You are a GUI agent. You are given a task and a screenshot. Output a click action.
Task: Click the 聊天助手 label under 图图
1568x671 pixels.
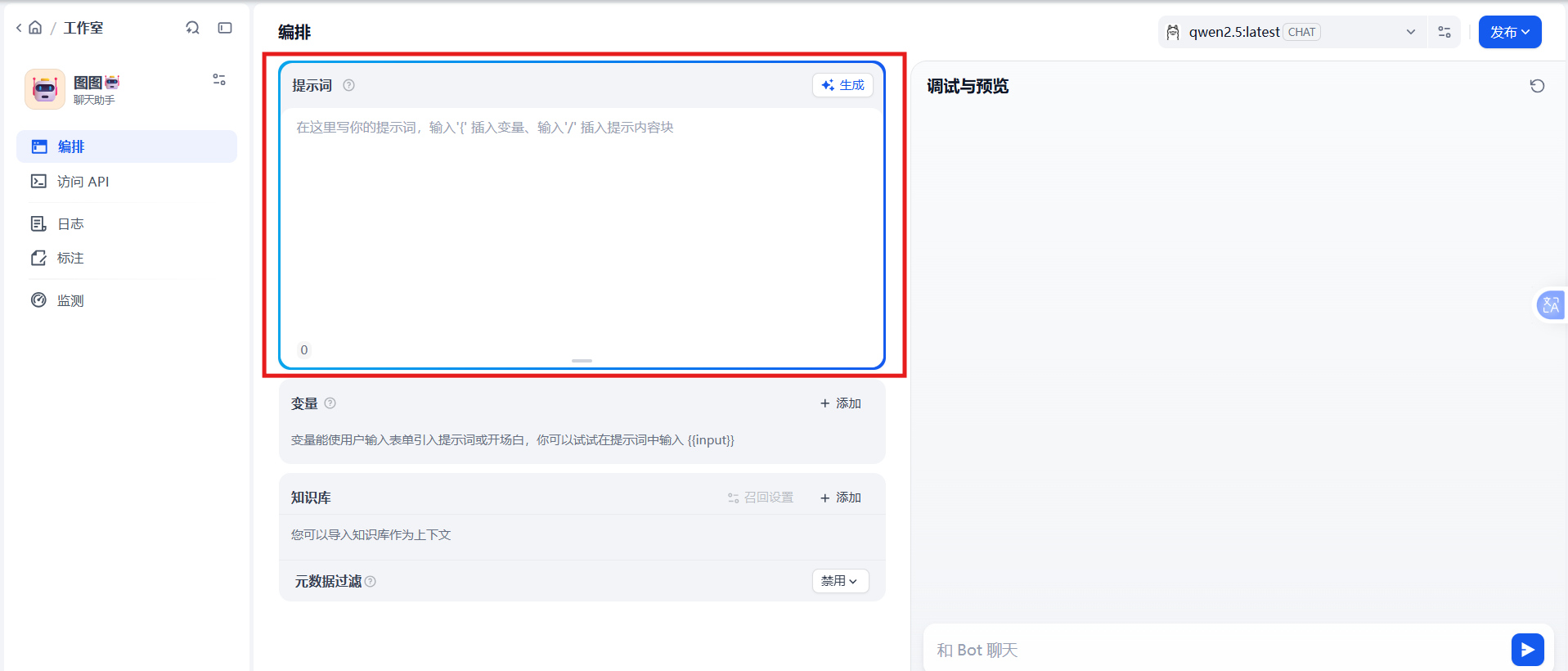(94, 100)
